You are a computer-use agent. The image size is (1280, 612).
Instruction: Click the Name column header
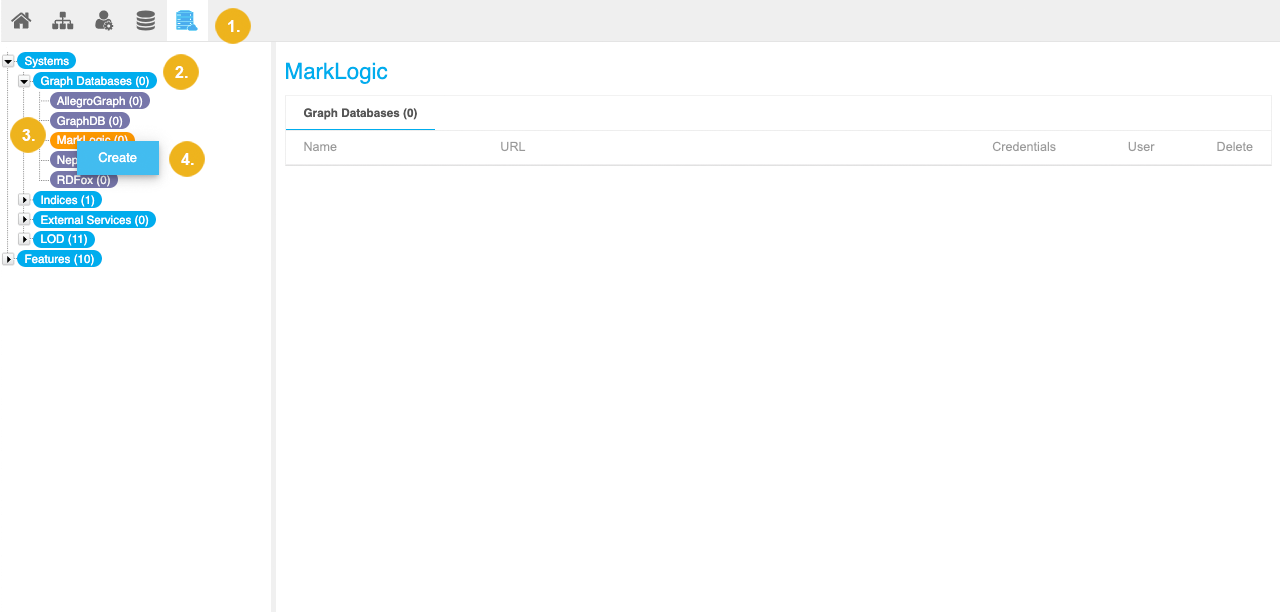(320, 147)
